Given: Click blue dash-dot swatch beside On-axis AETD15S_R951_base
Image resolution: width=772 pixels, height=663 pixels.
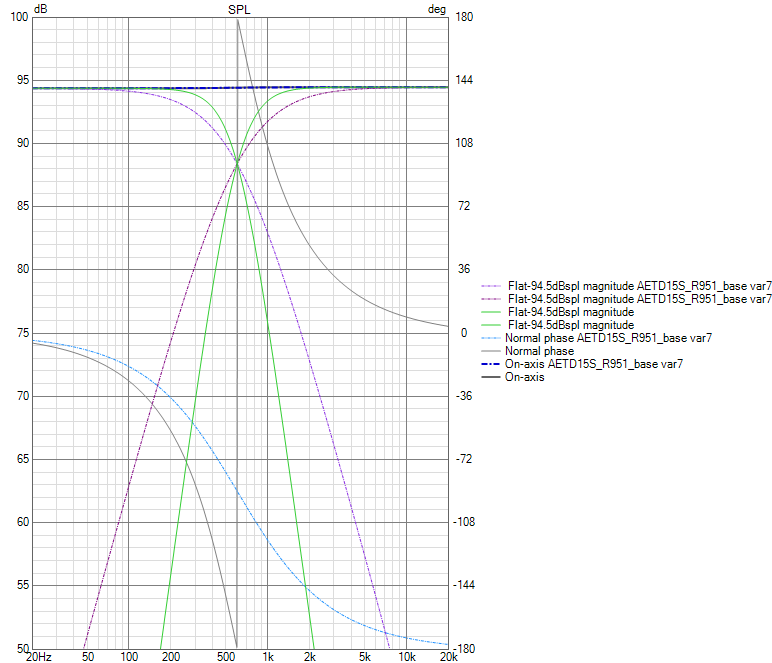Looking at the screenshot, I should click(490, 364).
